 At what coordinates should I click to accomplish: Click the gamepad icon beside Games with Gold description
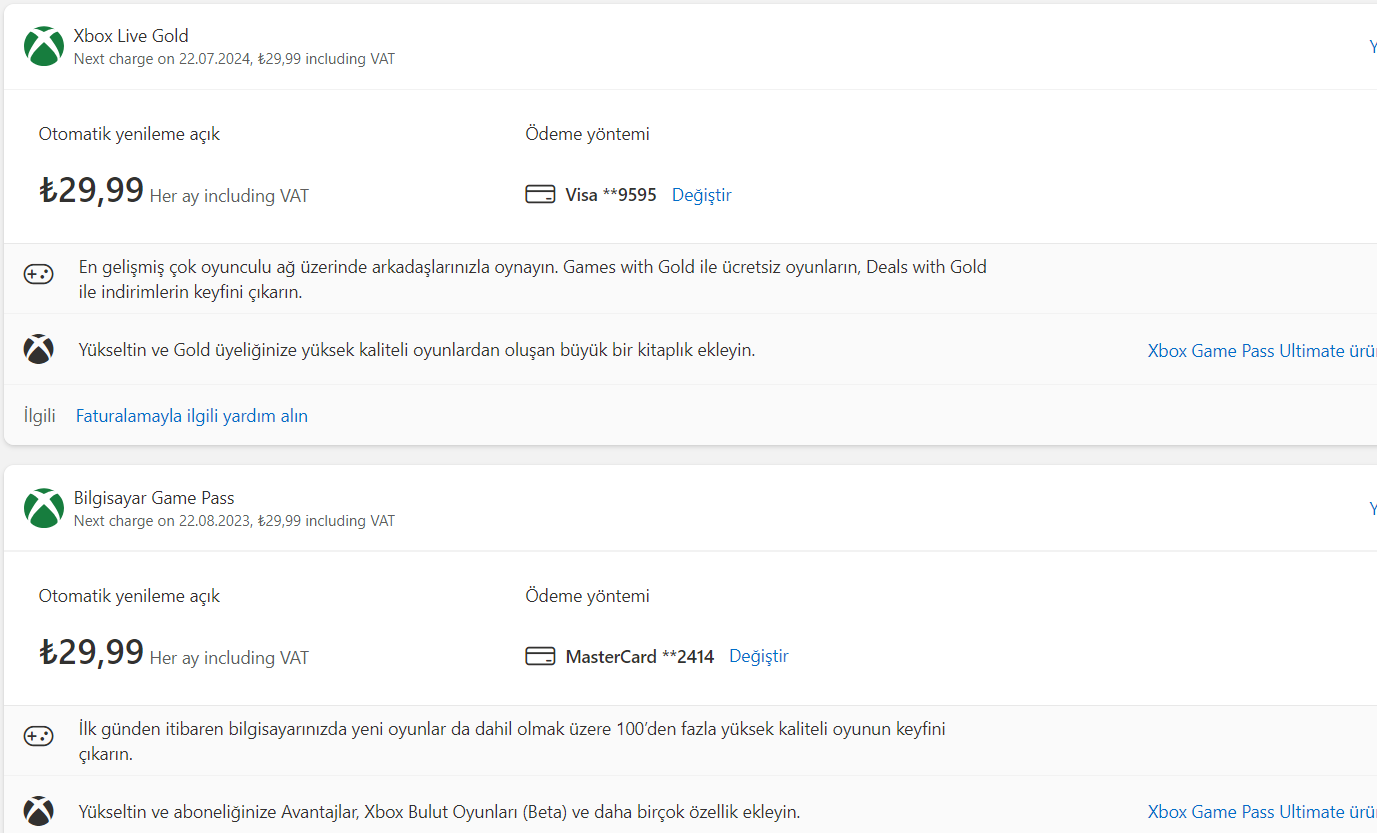pos(39,274)
